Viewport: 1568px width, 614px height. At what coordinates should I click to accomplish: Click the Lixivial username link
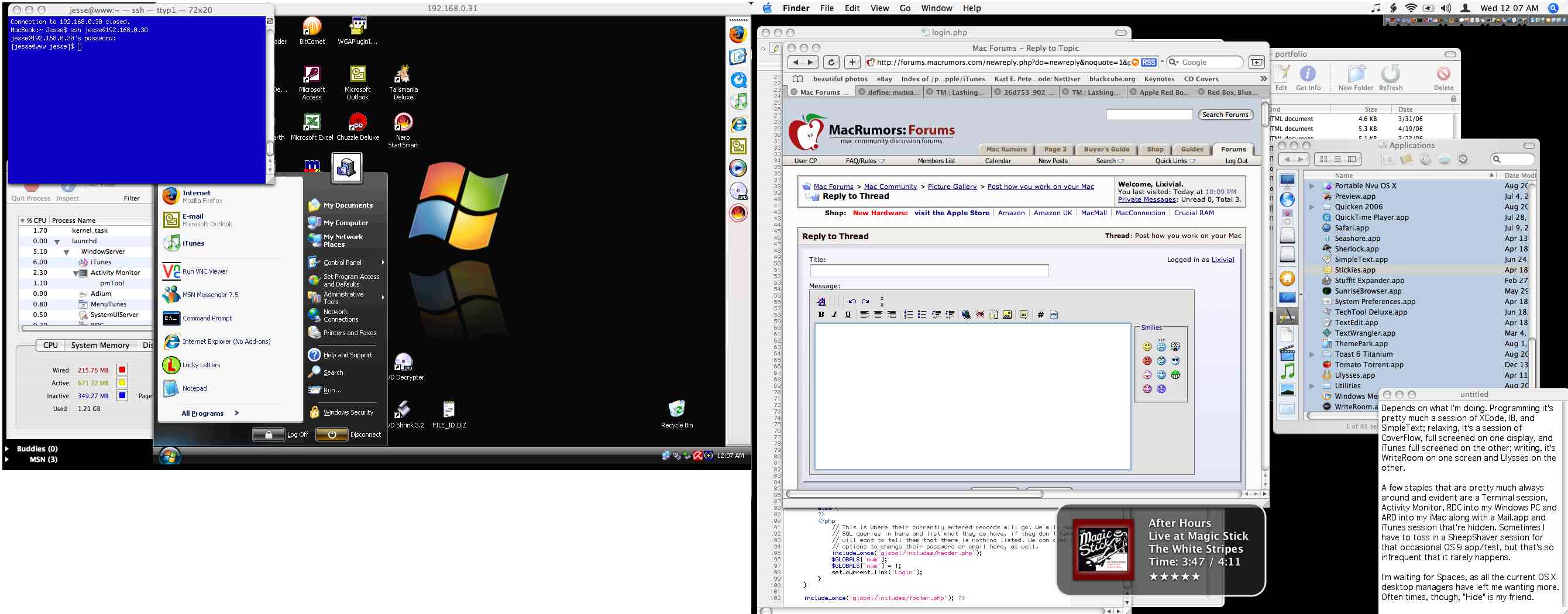[1222, 260]
